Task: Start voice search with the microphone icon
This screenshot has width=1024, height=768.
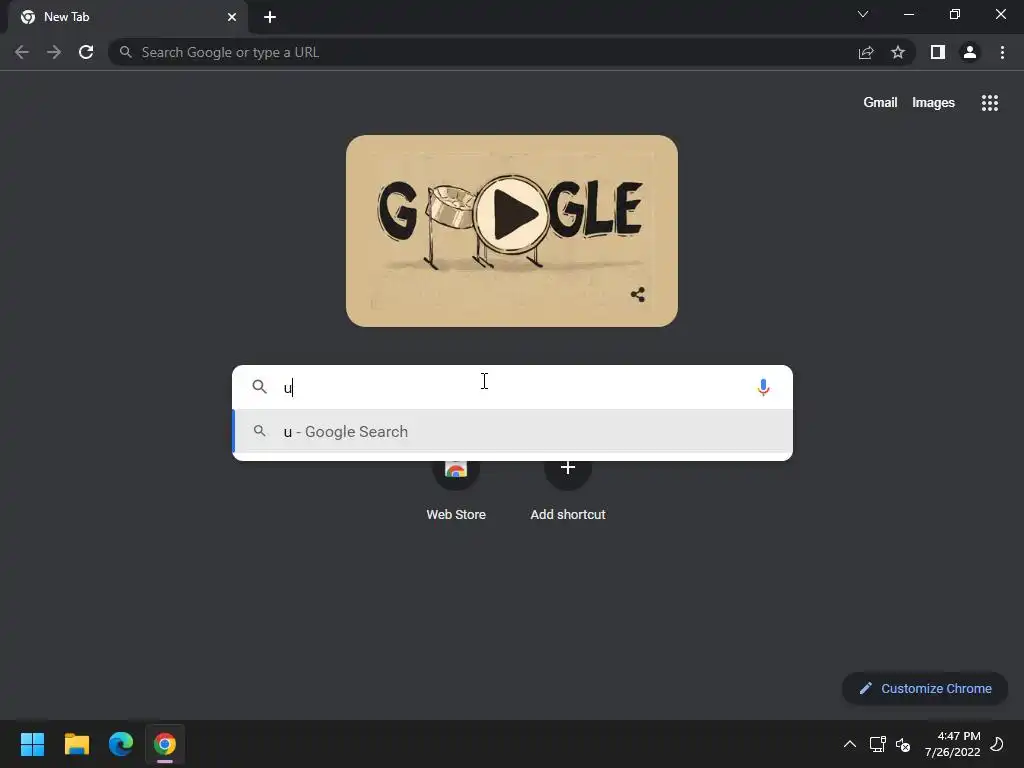Action: (763, 387)
